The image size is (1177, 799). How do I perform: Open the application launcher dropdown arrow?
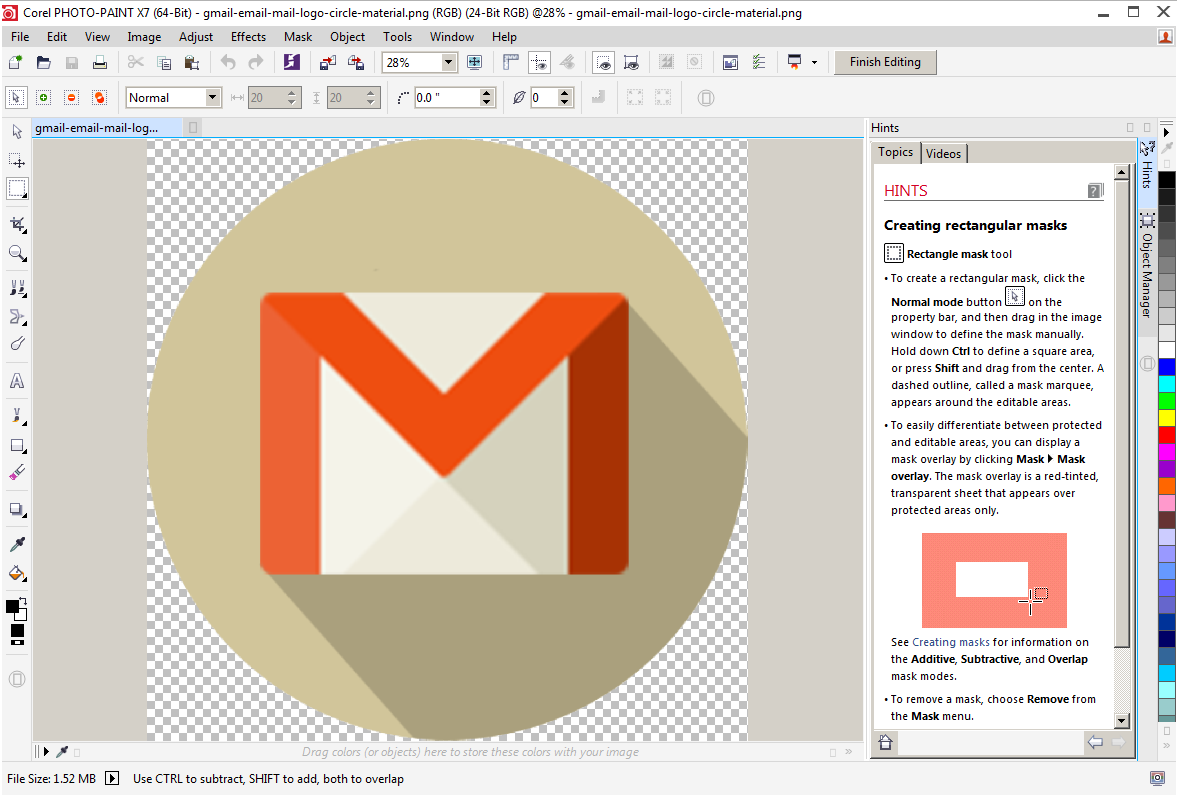tap(814, 62)
